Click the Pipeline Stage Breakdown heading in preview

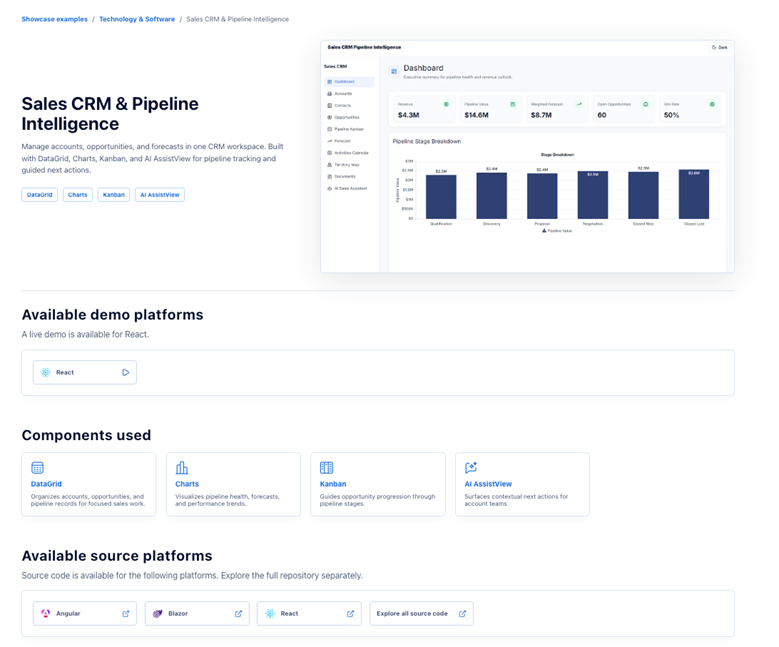(x=427, y=142)
